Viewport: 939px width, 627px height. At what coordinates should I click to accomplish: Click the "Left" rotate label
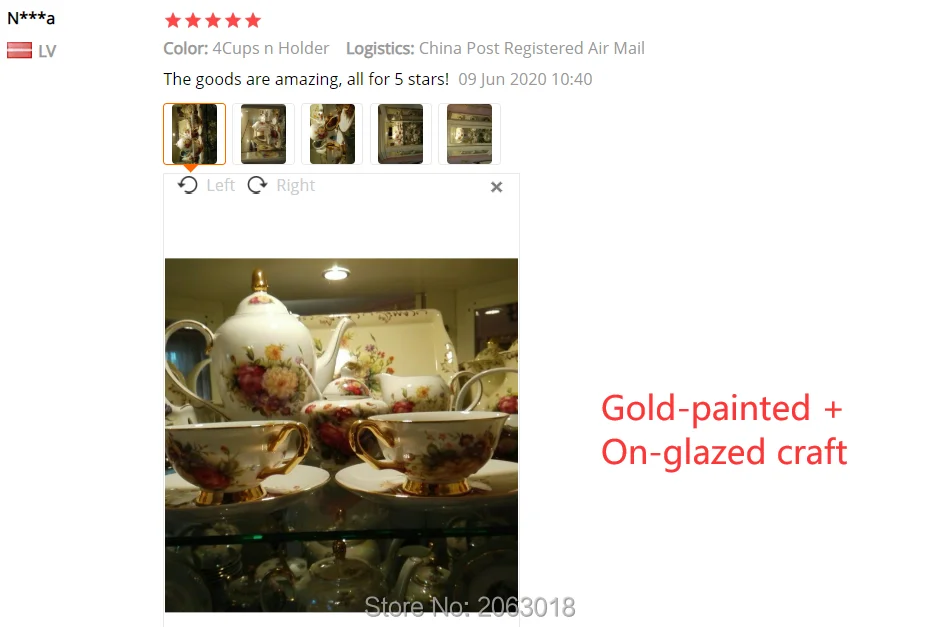[x=220, y=186]
